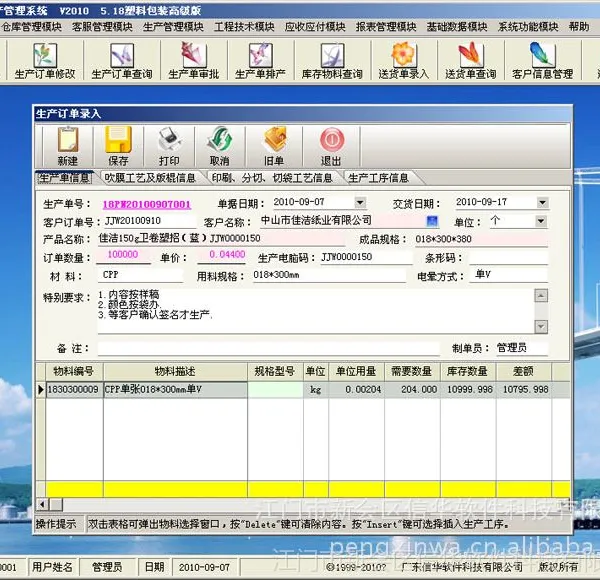Open 生产单排产 toolbar icon
Screen dimensions: 600x580
click(x=261, y=60)
